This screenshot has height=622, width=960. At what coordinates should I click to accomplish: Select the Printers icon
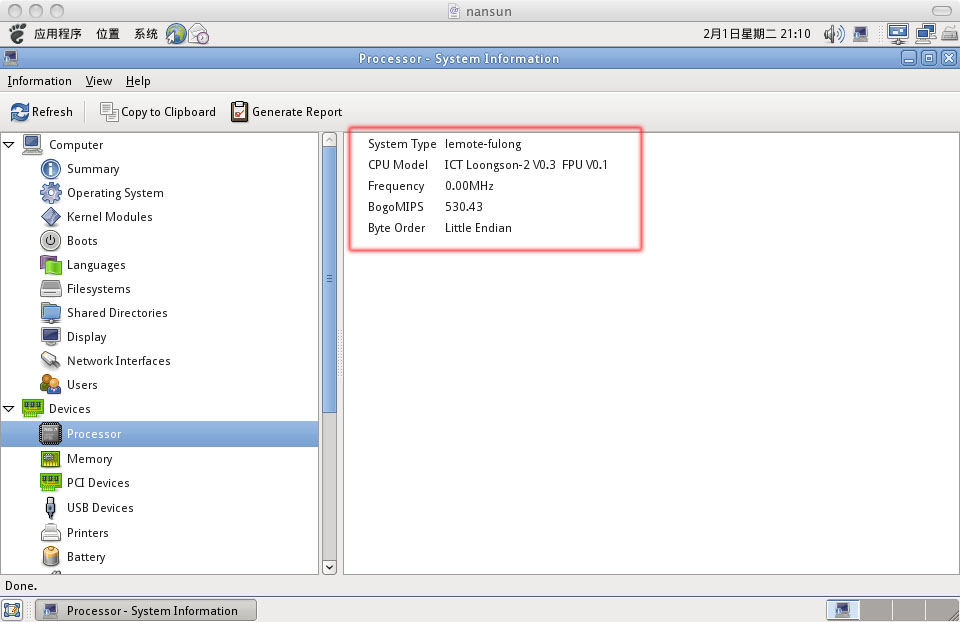click(50, 533)
